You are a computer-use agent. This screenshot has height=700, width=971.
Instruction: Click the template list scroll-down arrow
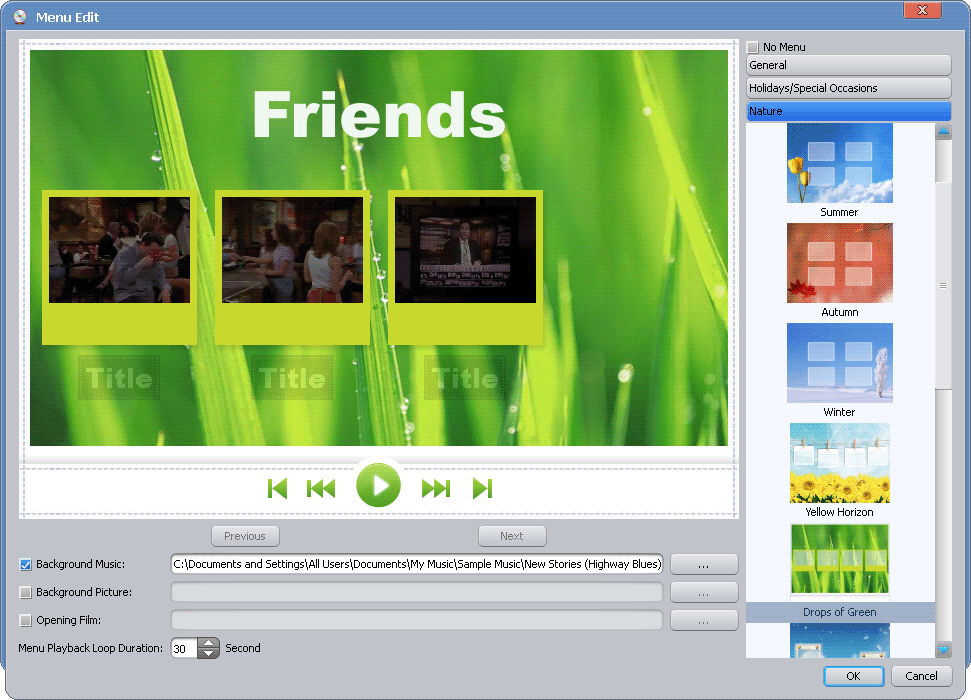(x=943, y=650)
